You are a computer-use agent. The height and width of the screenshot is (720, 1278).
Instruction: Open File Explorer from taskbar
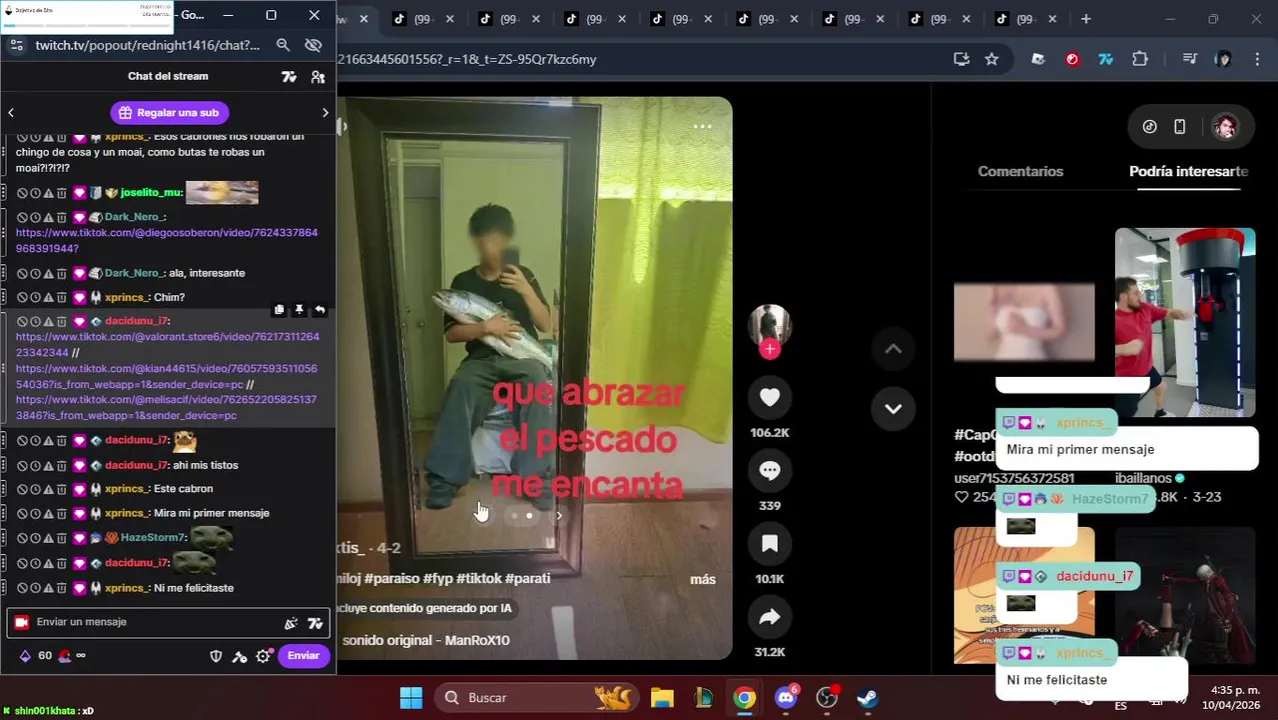(662, 697)
